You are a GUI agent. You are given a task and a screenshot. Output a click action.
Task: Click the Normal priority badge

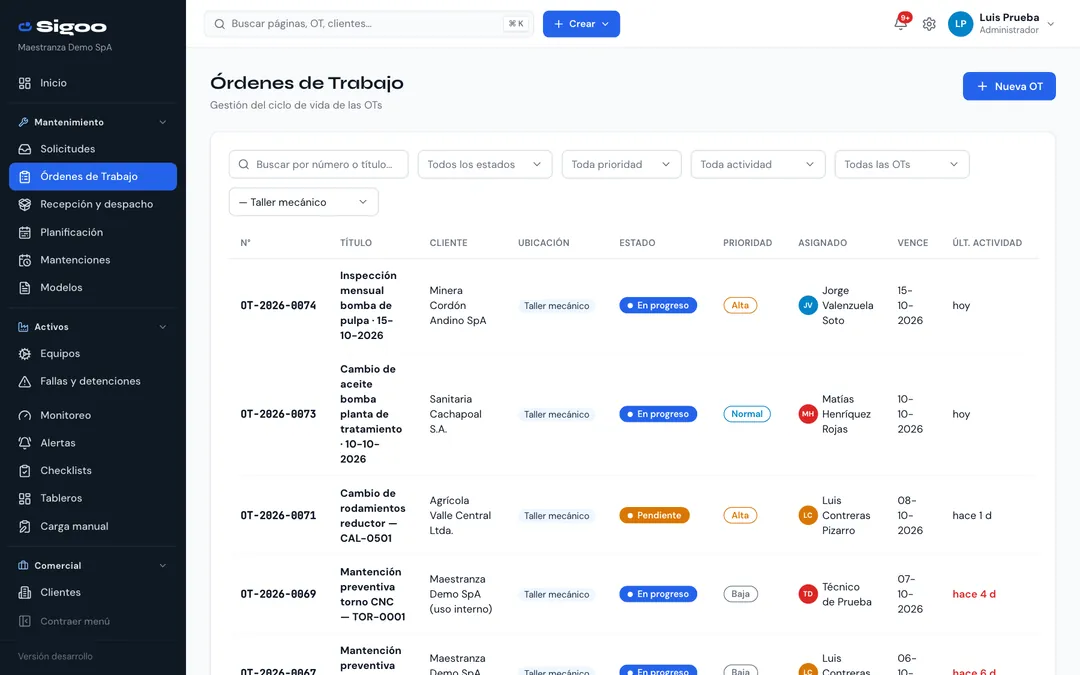click(x=747, y=414)
